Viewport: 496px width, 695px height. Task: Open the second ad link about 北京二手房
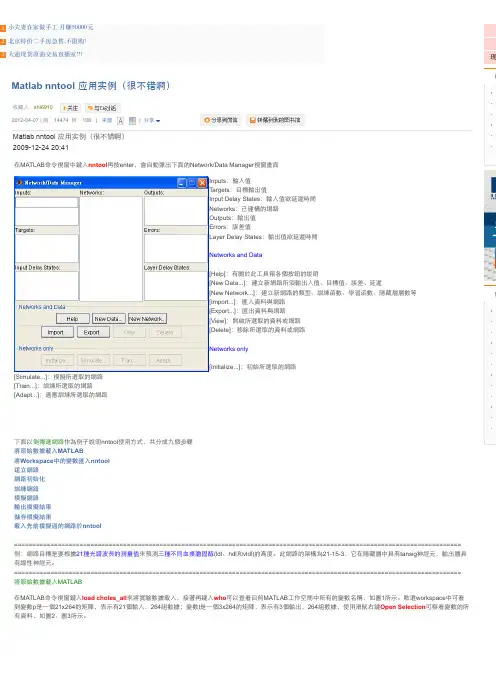point(47,41)
